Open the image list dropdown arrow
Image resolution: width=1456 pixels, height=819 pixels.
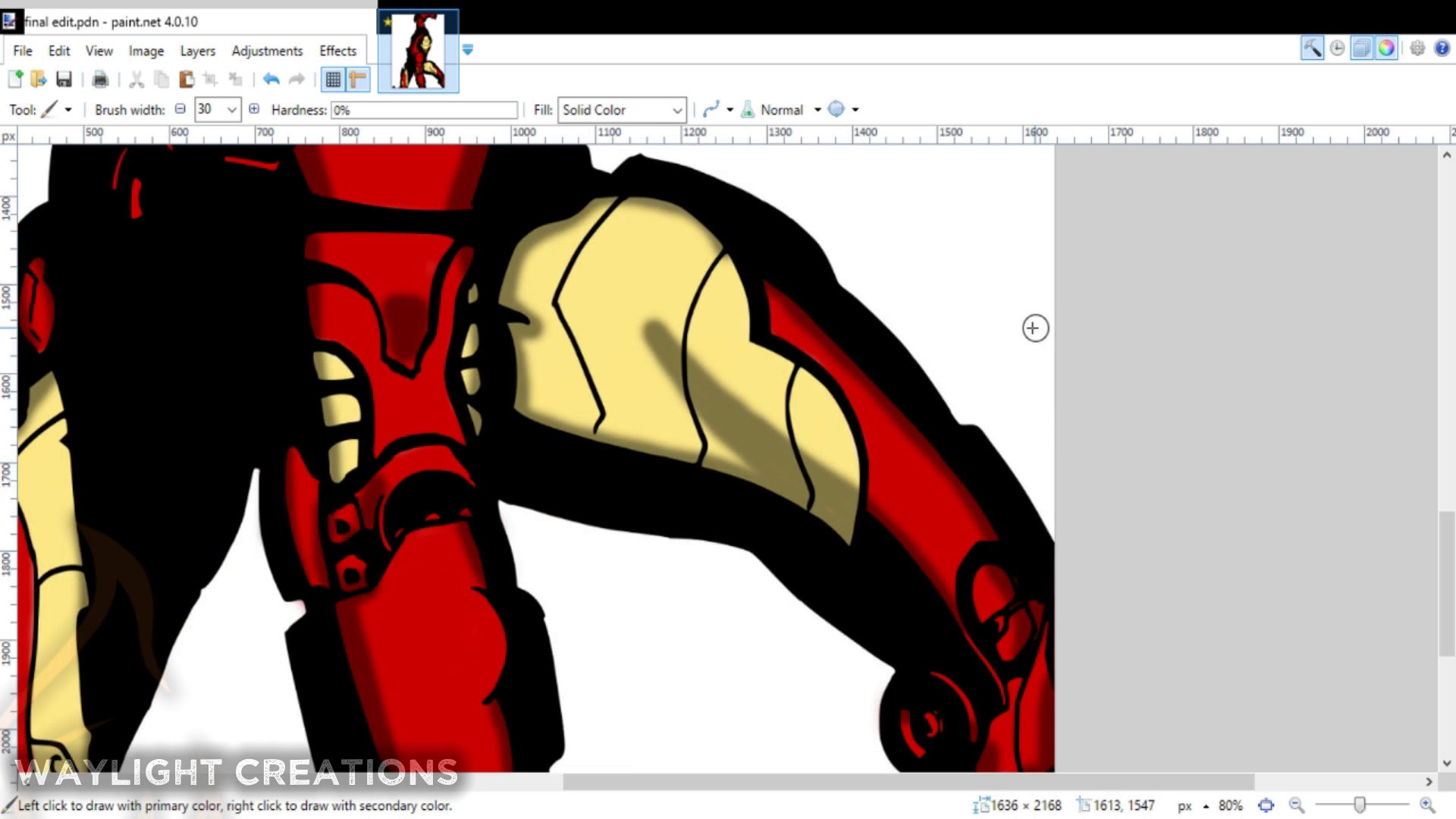(468, 50)
